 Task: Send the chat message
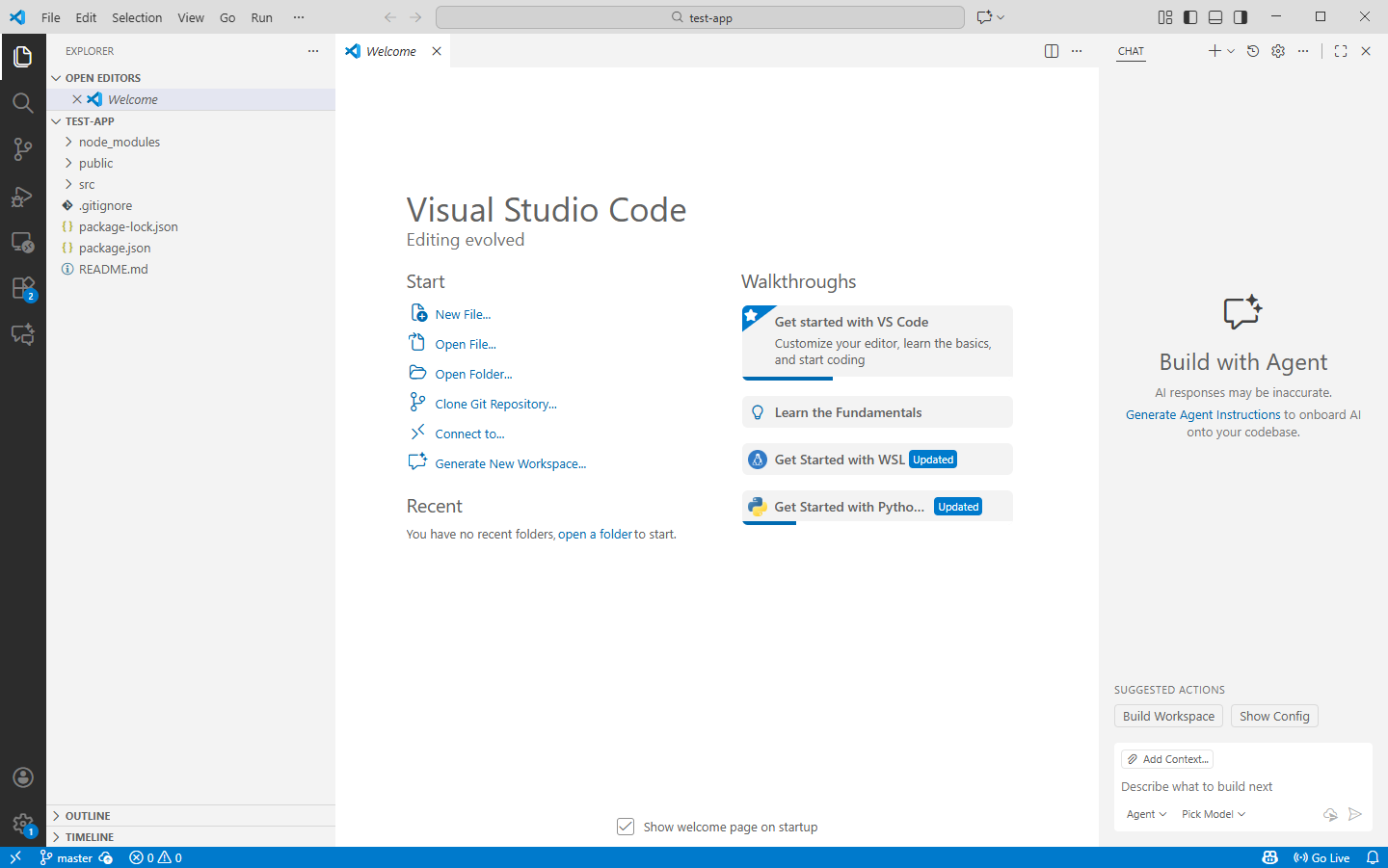tap(1355, 814)
